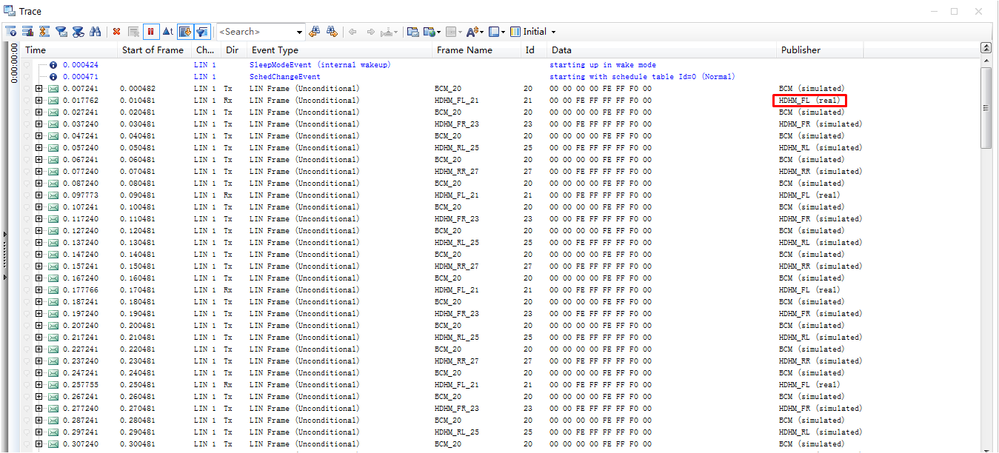Image resolution: width=999 pixels, height=453 pixels.
Task: Click the column configuration icon beside Initial
Action: pyautogui.click(x=515, y=31)
